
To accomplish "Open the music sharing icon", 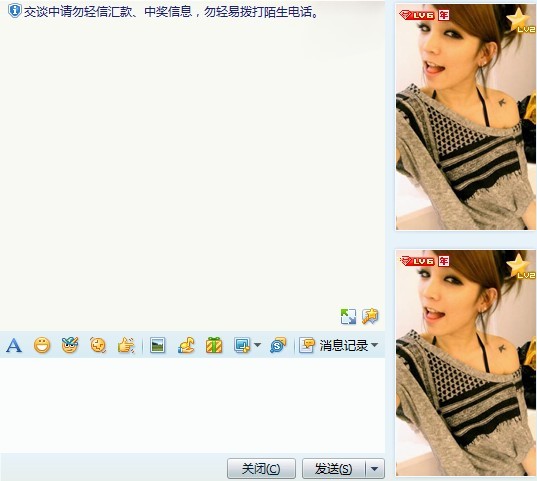I will tap(186, 345).
